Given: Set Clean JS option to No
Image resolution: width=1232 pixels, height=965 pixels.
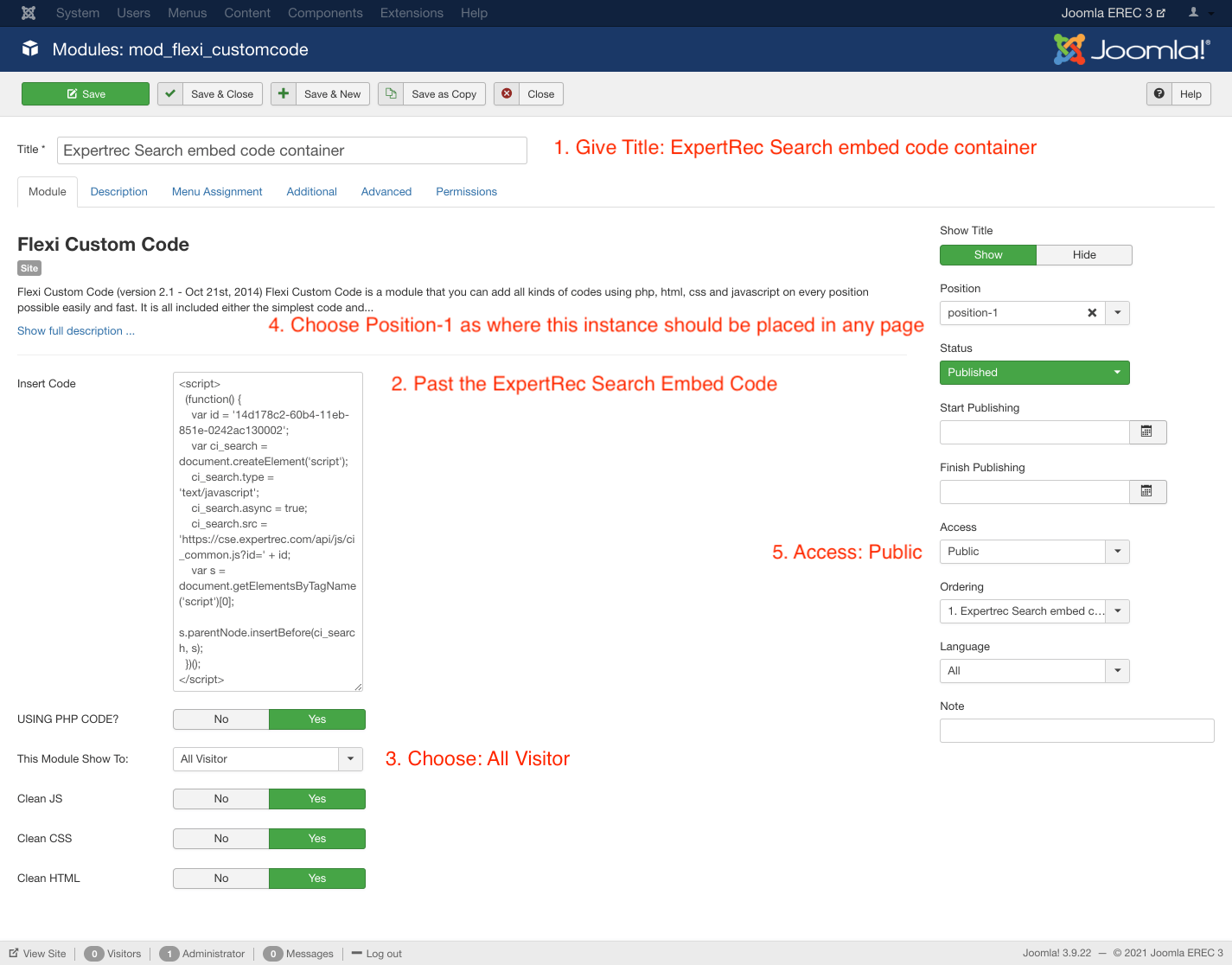Looking at the screenshot, I should click(221, 799).
